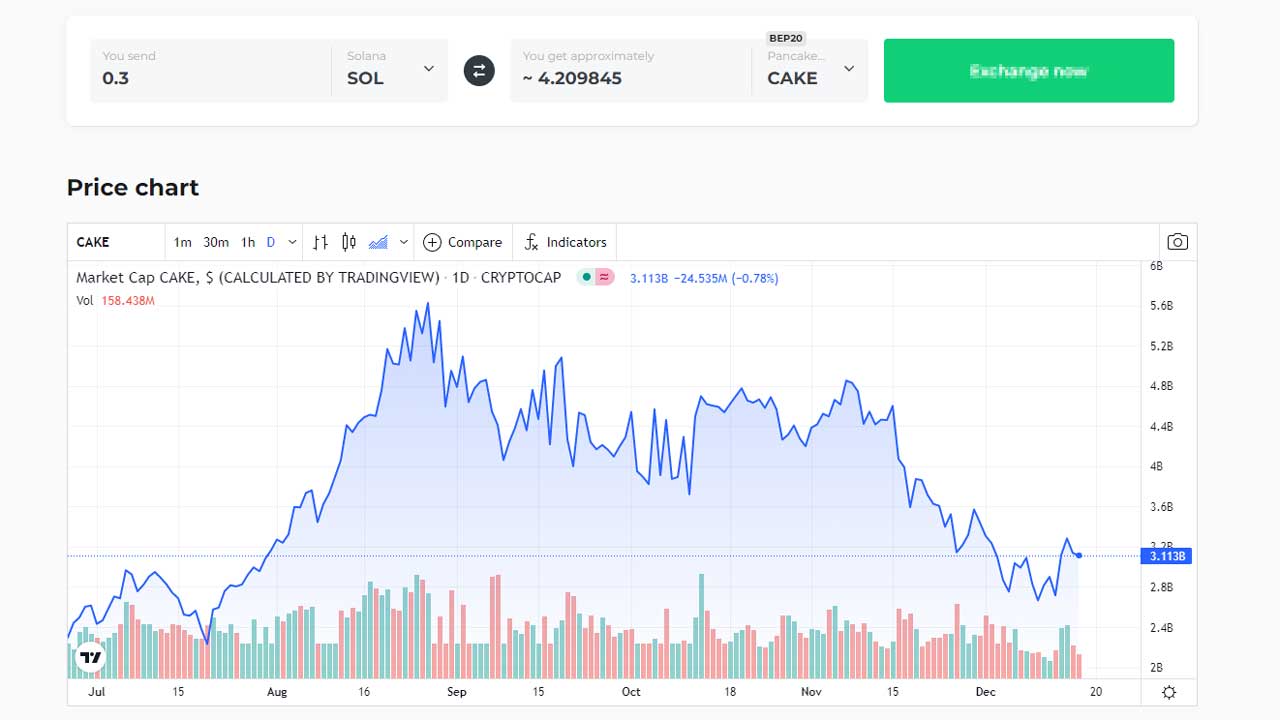
Task: Click the Aug date axis label
Action: pos(277,692)
